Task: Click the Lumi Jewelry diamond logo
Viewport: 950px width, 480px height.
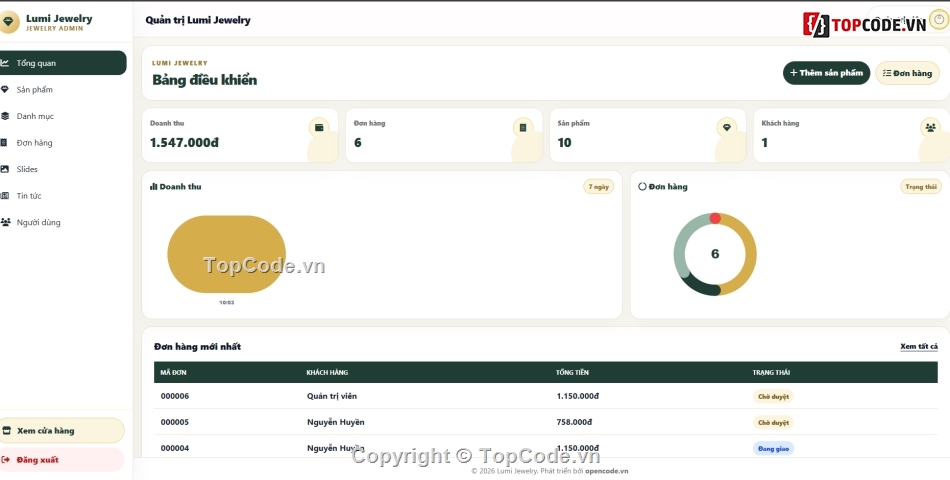Action: 8,22
